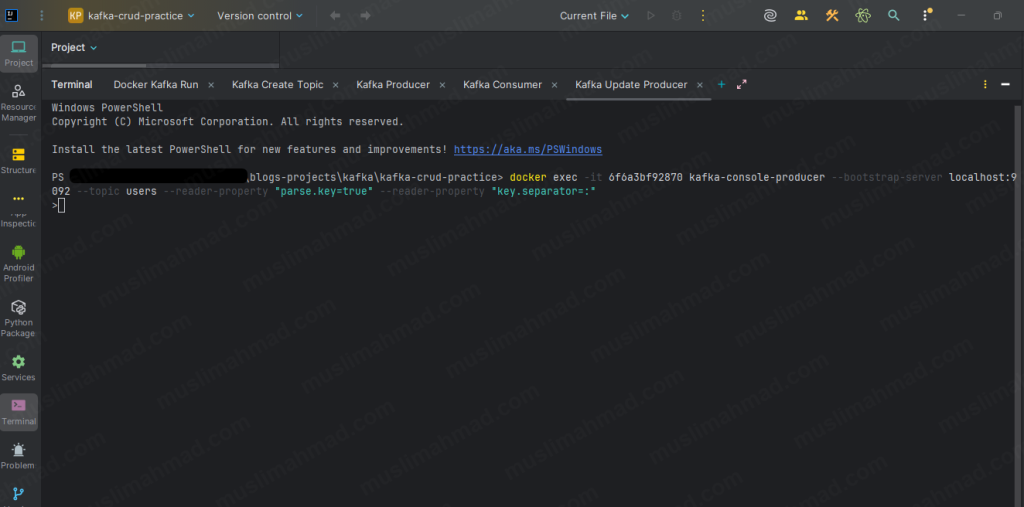Navigate forward with the right arrow
Viewport: 1024px width, 507px height.
pyautogui.click(x=366, y=16)
